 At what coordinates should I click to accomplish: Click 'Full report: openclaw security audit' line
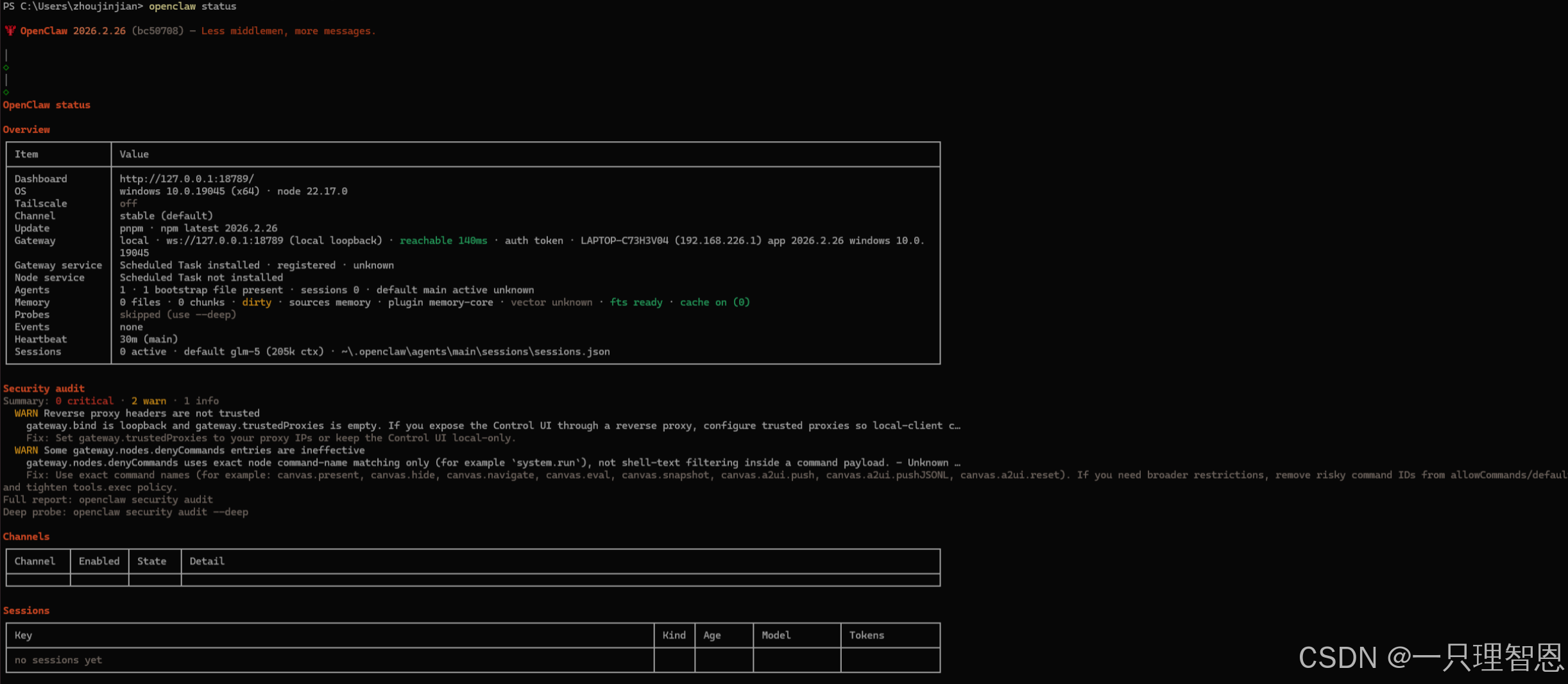point(108,500)
